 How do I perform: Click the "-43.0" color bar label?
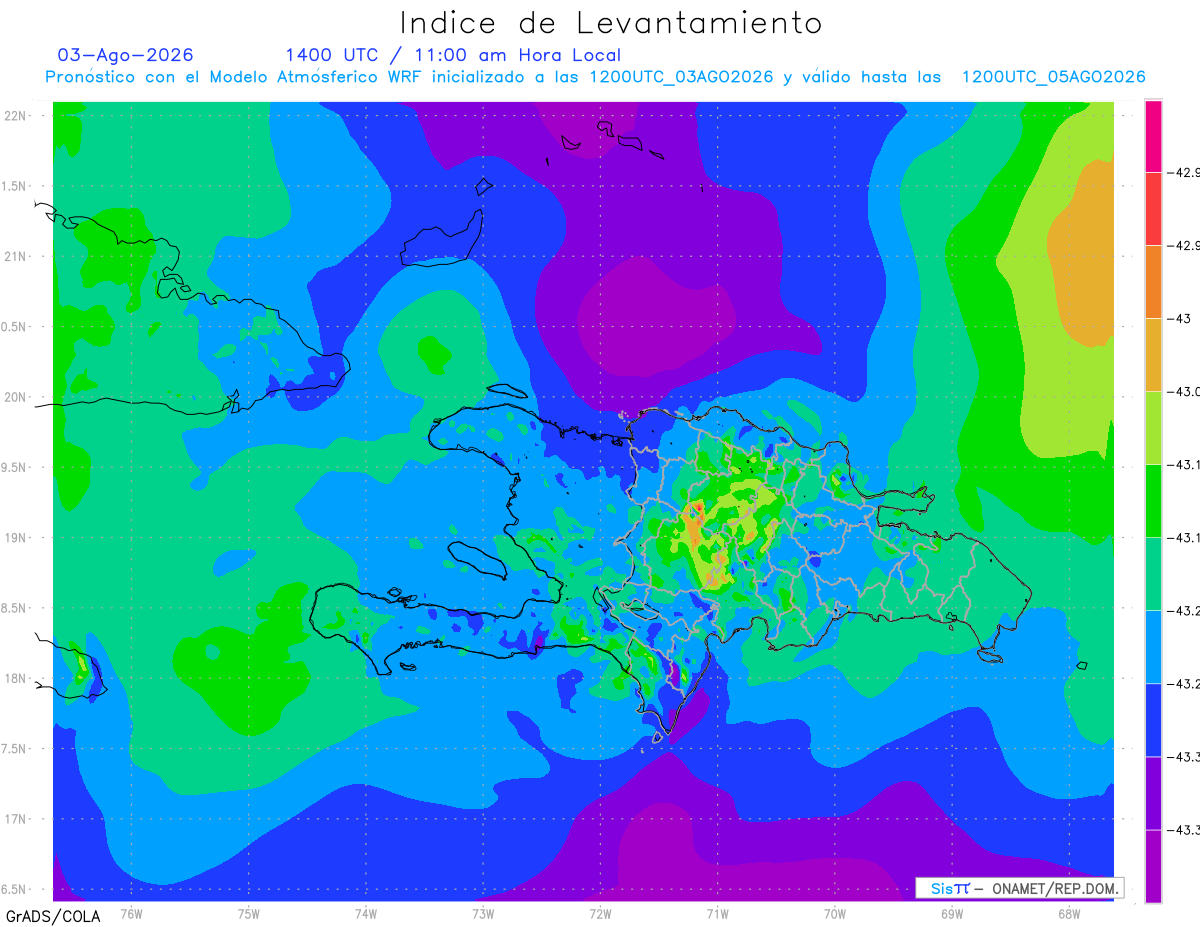(x=1186, y=391)
